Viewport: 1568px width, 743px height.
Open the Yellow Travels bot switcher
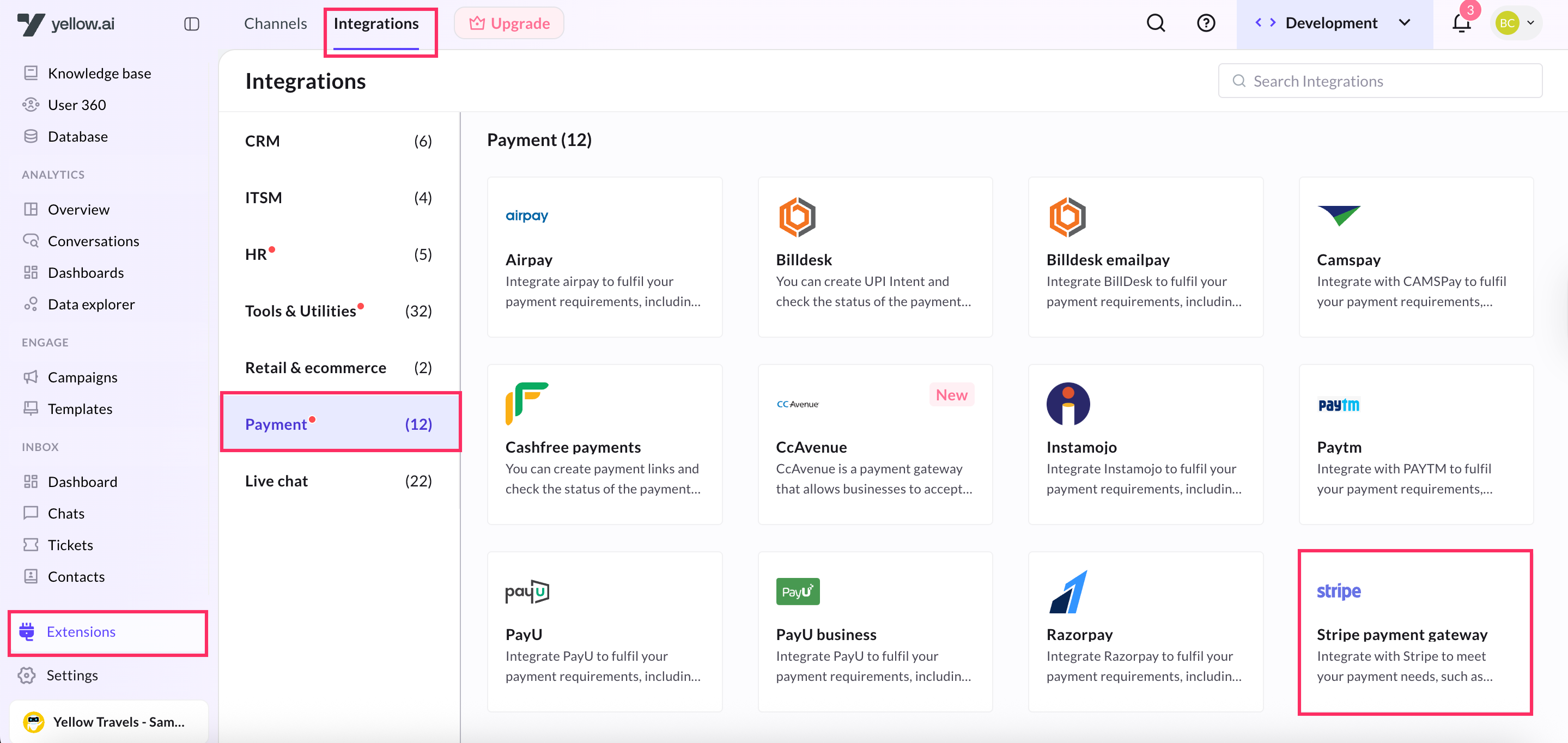108,722
